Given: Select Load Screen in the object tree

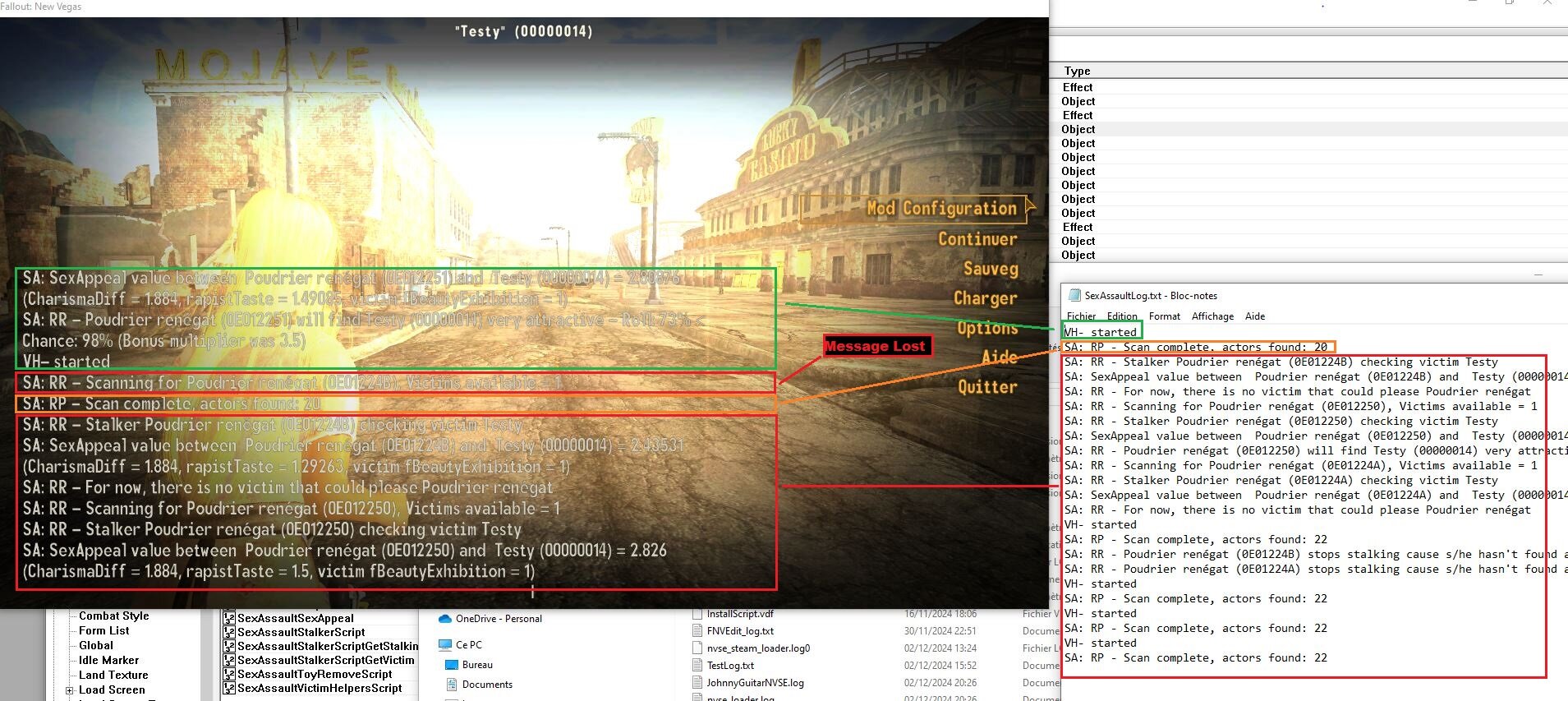Looking at the screenshot, I should coord(112,689).
